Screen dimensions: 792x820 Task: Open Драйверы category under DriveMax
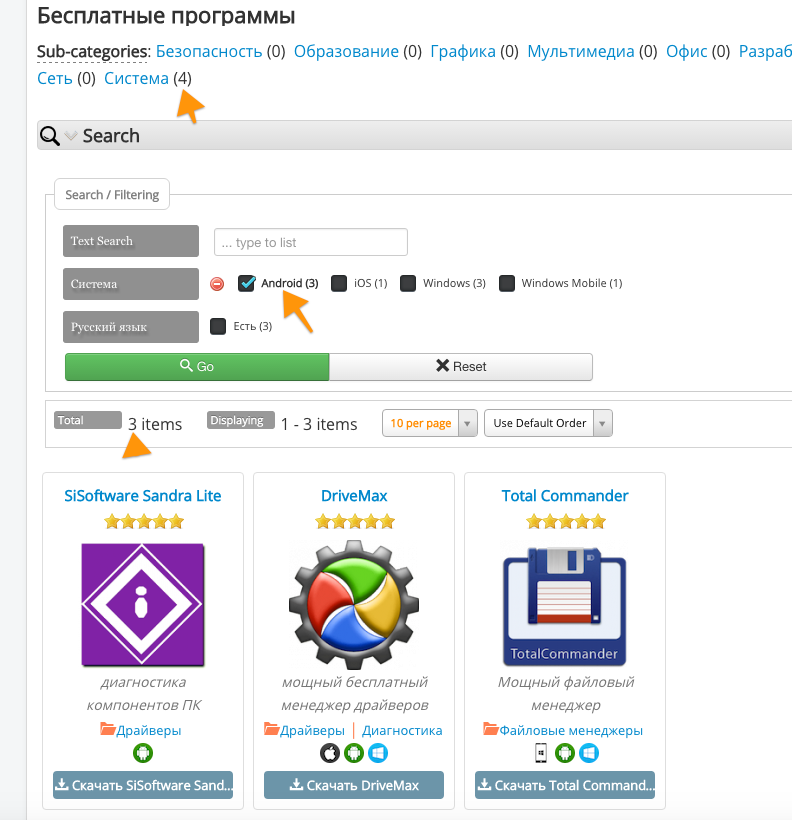point(312,731)
